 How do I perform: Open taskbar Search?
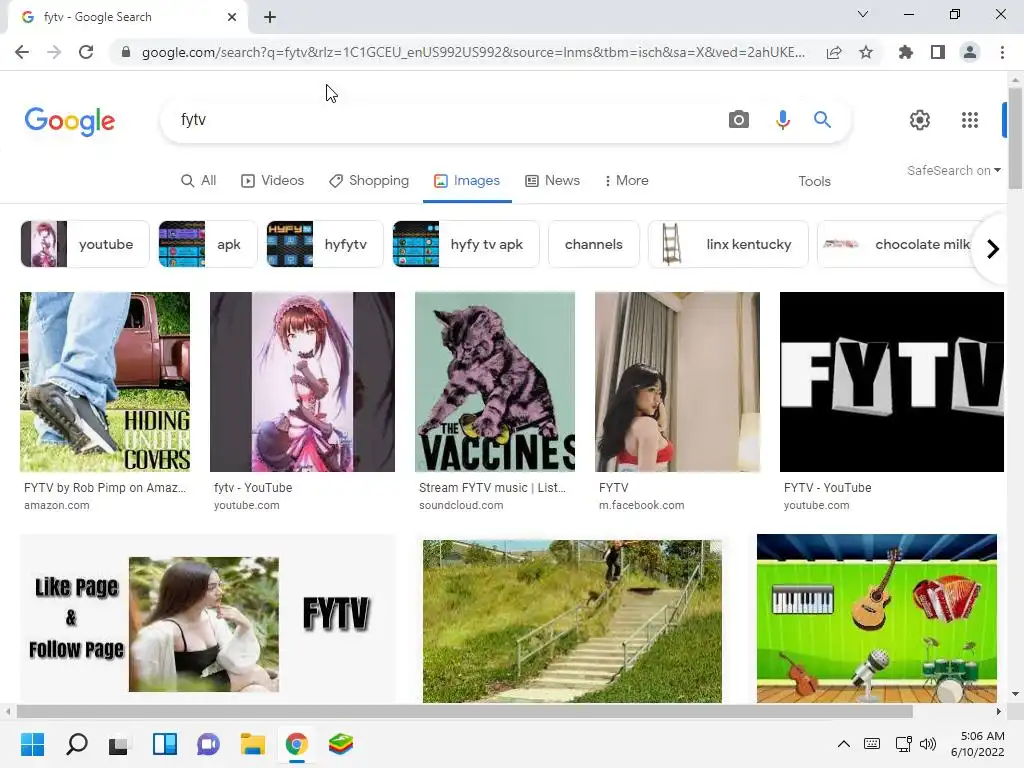(x=76, y=744)
